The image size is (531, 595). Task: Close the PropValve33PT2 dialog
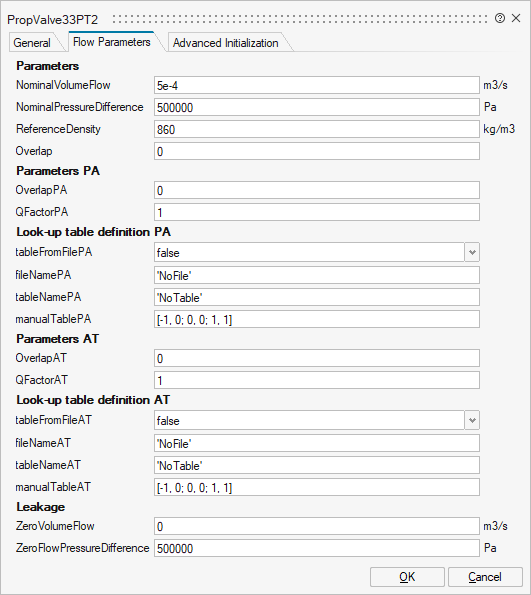(516, 18)
